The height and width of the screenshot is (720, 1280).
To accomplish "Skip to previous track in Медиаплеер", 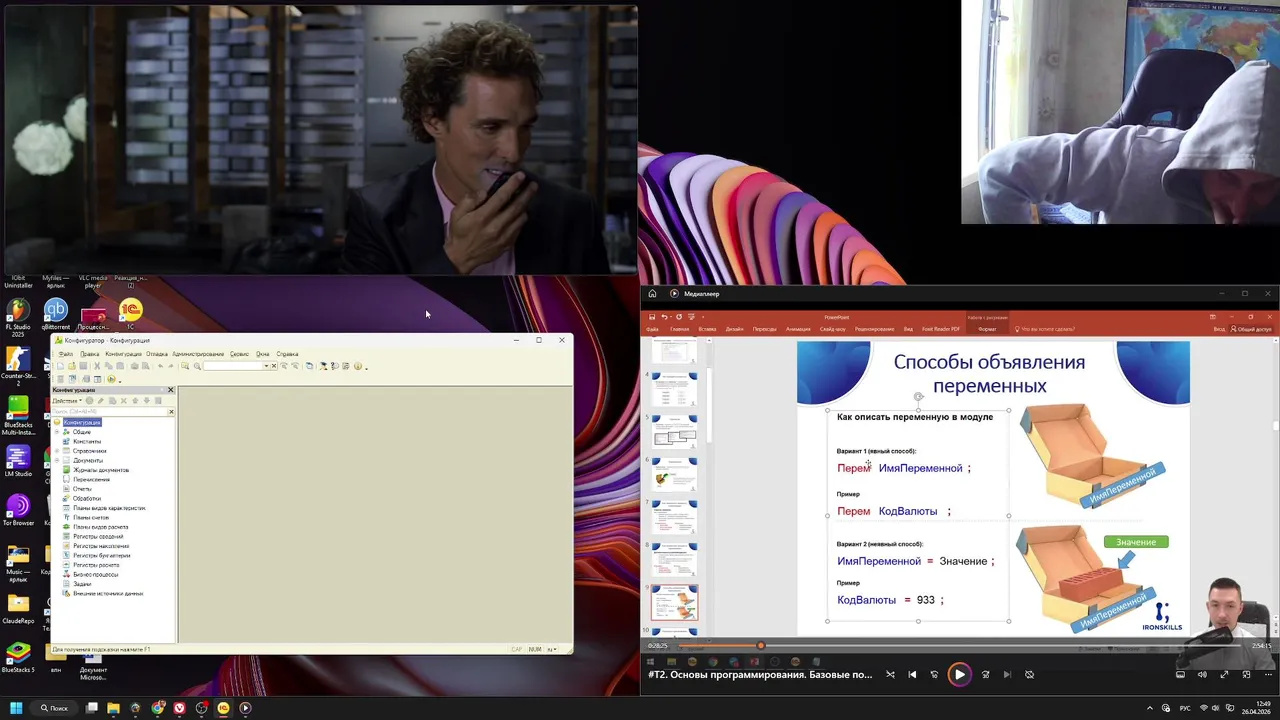I will coord(912,674).
